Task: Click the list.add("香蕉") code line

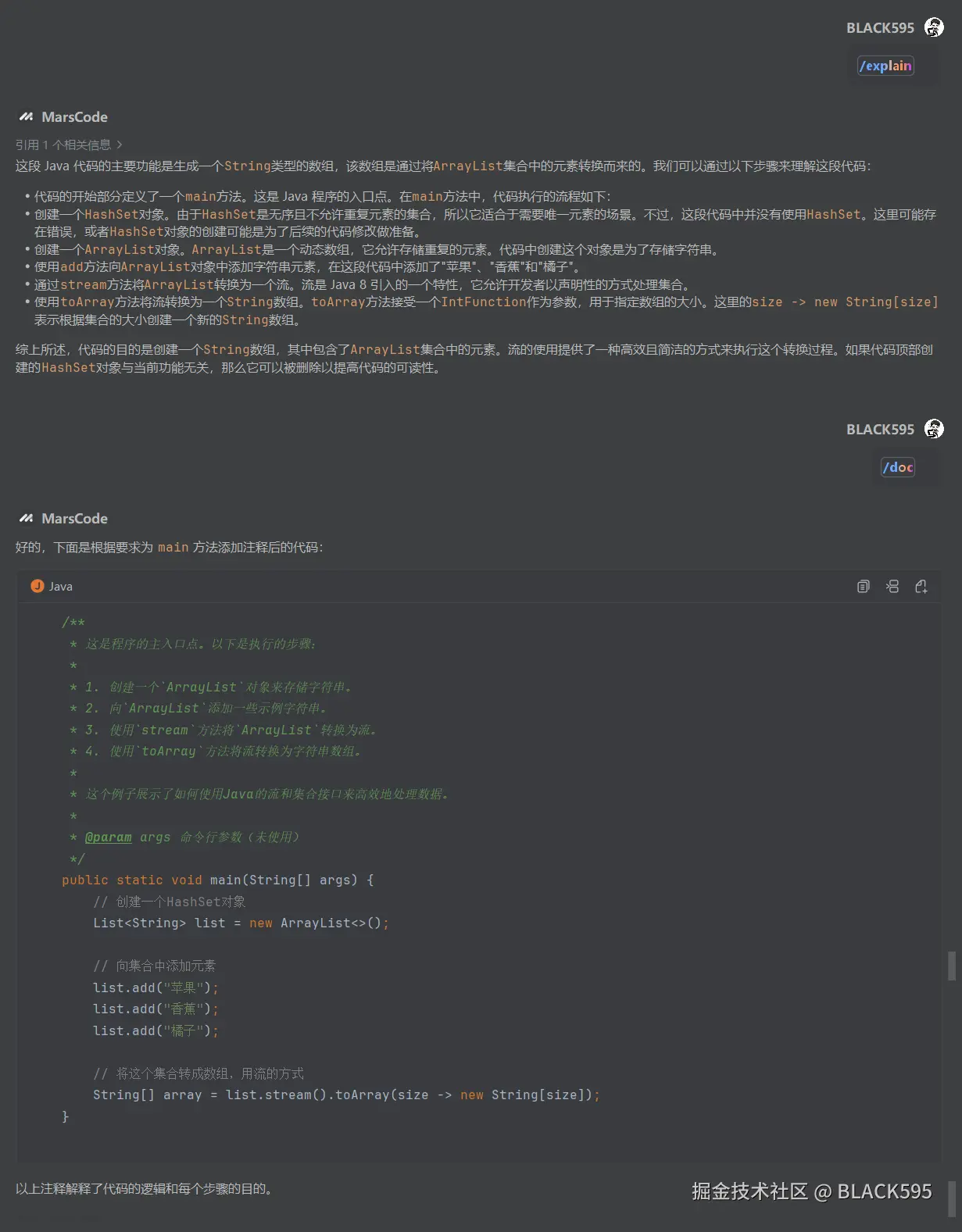Action: point(156,1009)
